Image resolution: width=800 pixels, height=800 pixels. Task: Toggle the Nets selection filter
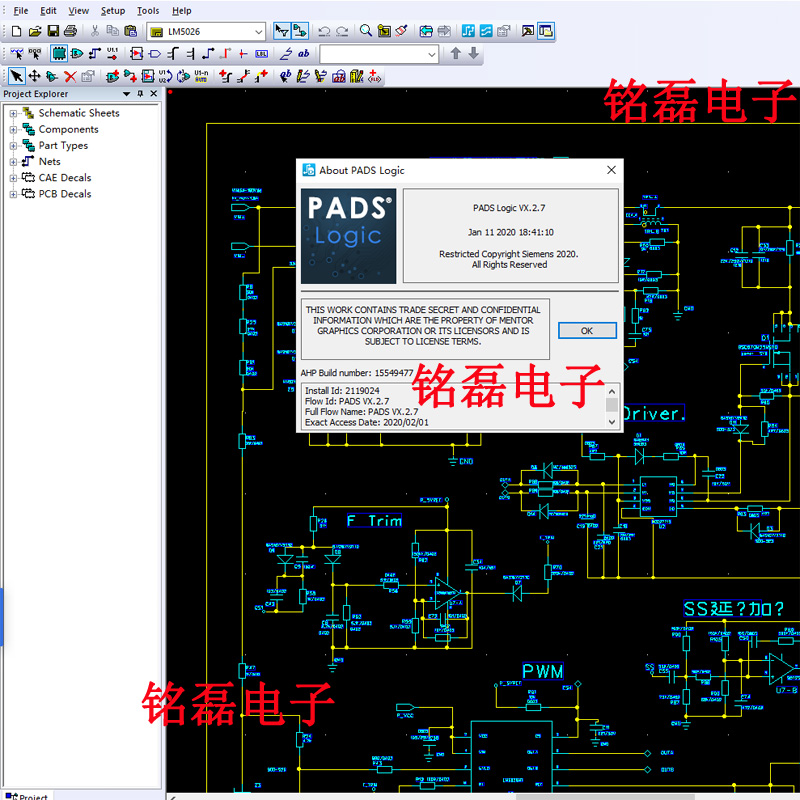click(x=95, y=54)
